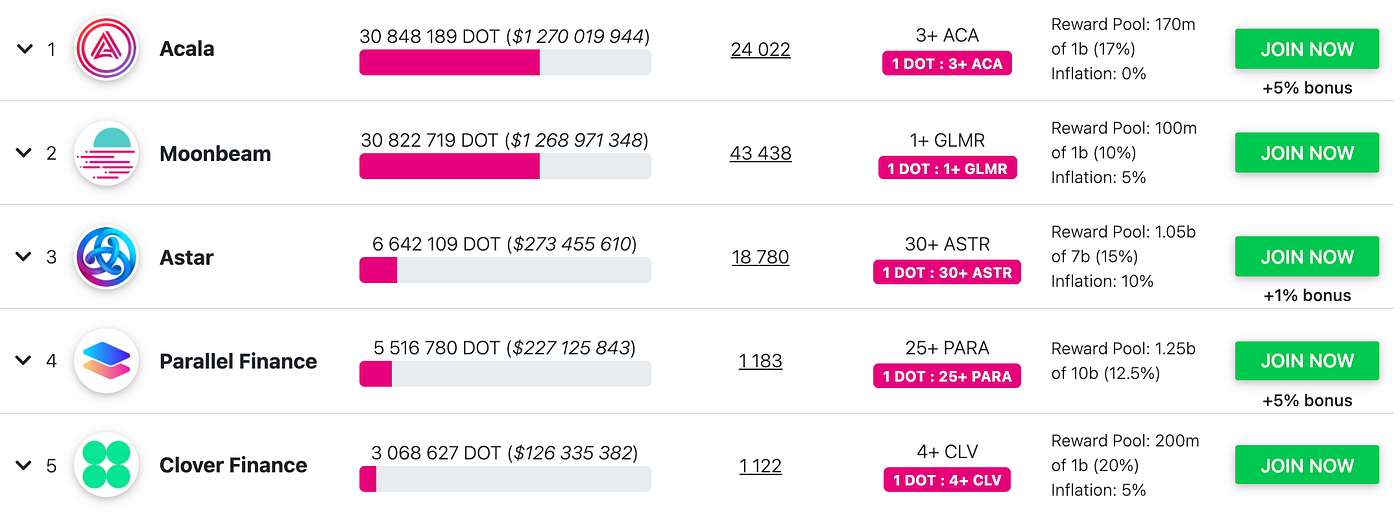Open Moonbeam's 43 438 contributors link

[760, 153]
